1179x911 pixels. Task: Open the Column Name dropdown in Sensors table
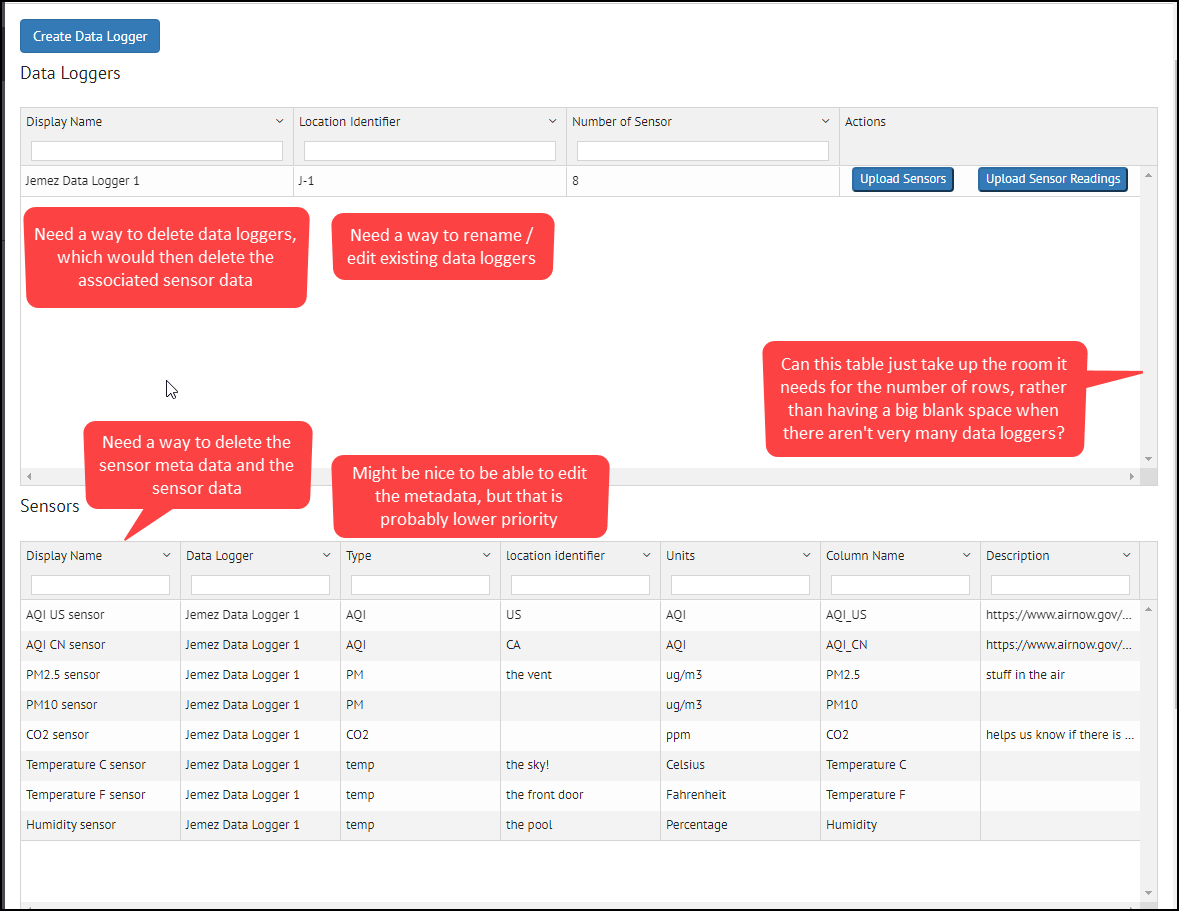pos(966,554)
